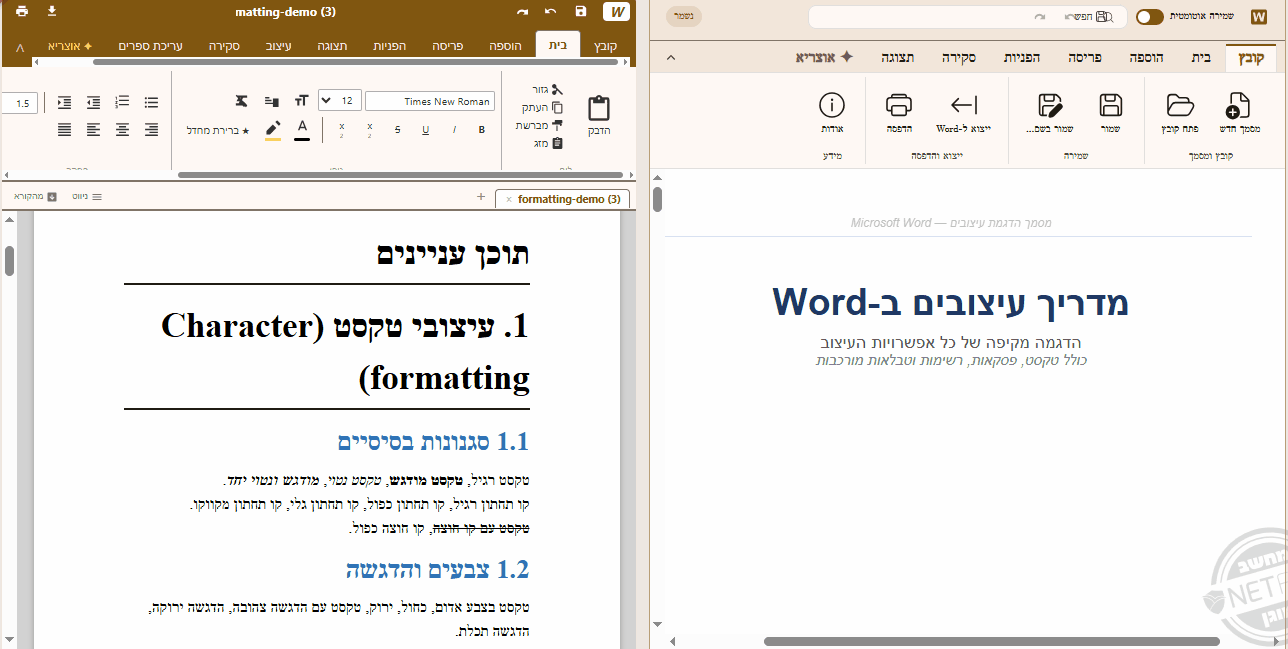Click the 1.1 סגנונות בסיסיים heading

pos(433,441)
